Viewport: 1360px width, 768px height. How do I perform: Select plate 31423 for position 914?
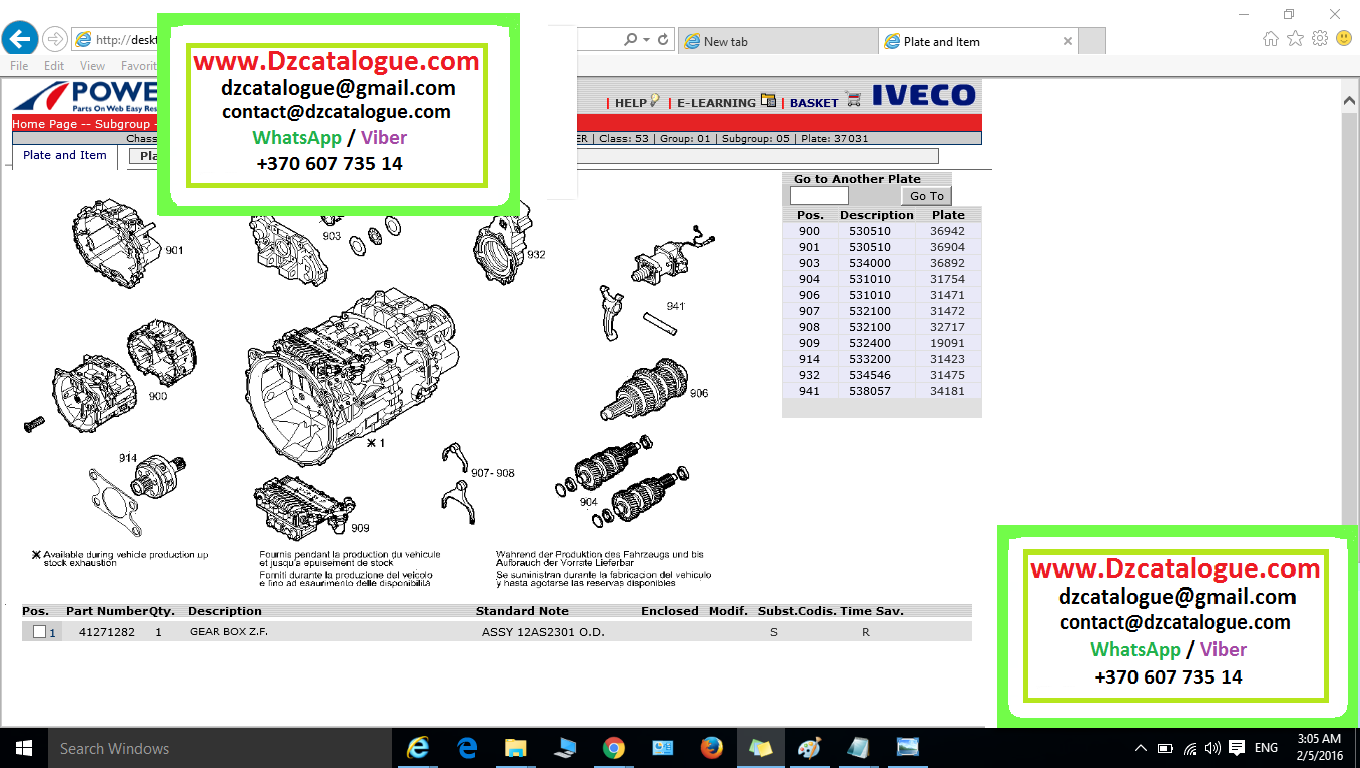(947, 359)
